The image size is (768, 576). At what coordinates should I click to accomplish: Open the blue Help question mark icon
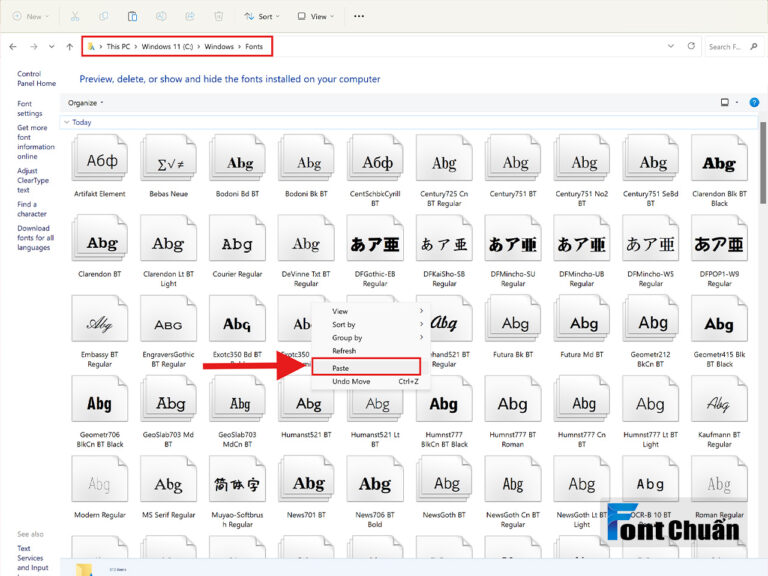(x=754, y=102)
